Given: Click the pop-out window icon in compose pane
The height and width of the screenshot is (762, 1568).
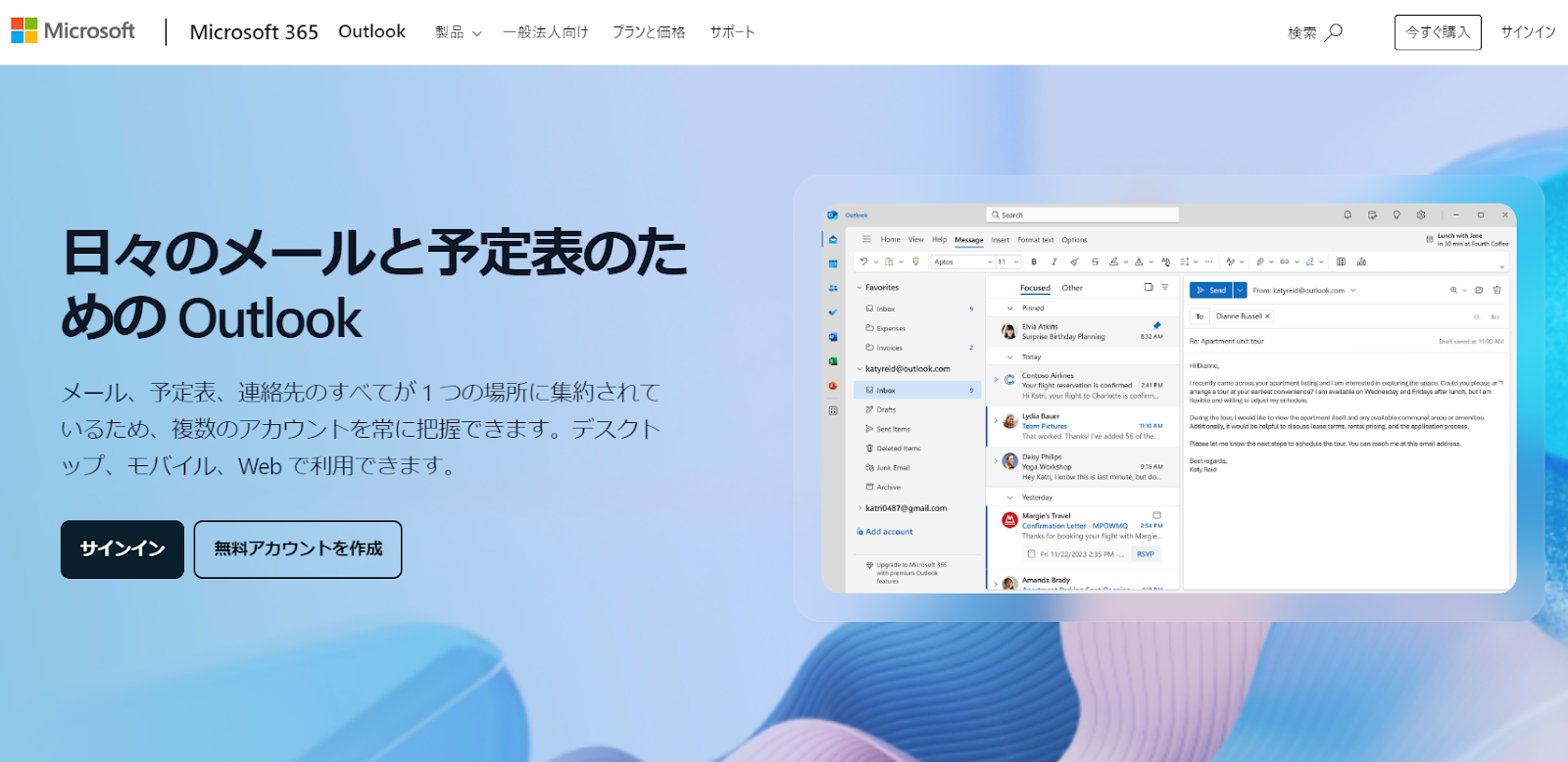Looking at the screenshot, I should (1479, 290).
